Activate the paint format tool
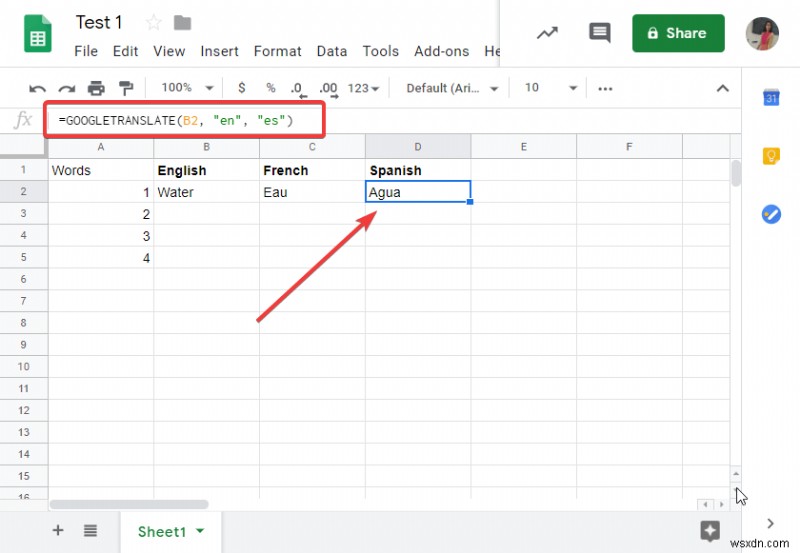800x553 pixels. point(126,88)
